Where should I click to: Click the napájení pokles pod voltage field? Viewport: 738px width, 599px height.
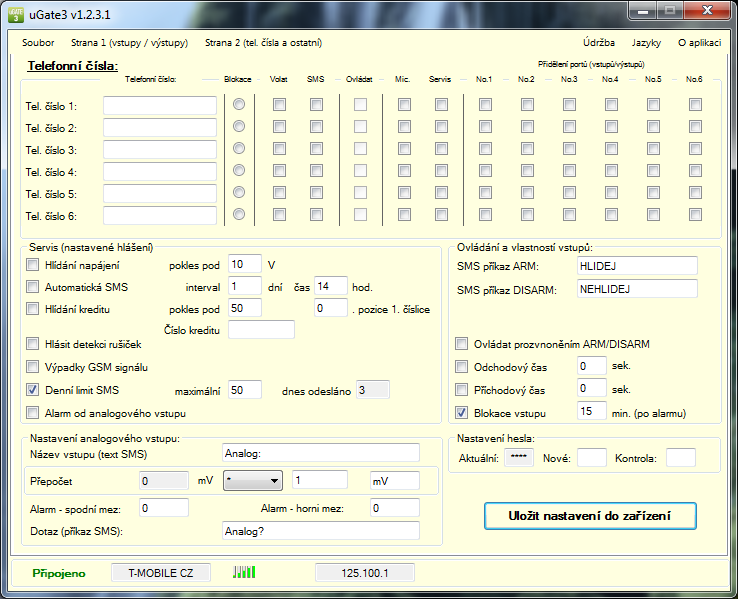[245, 264]
